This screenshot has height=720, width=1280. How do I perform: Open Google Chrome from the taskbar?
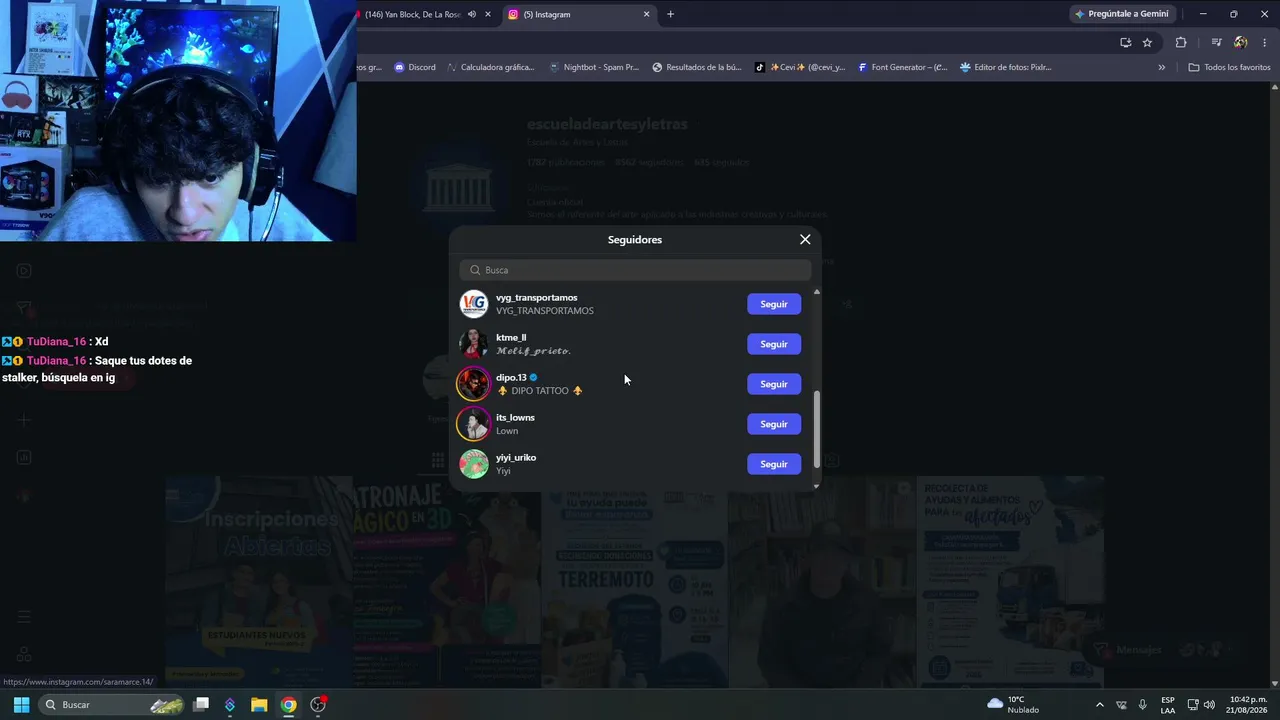[288, 705]
